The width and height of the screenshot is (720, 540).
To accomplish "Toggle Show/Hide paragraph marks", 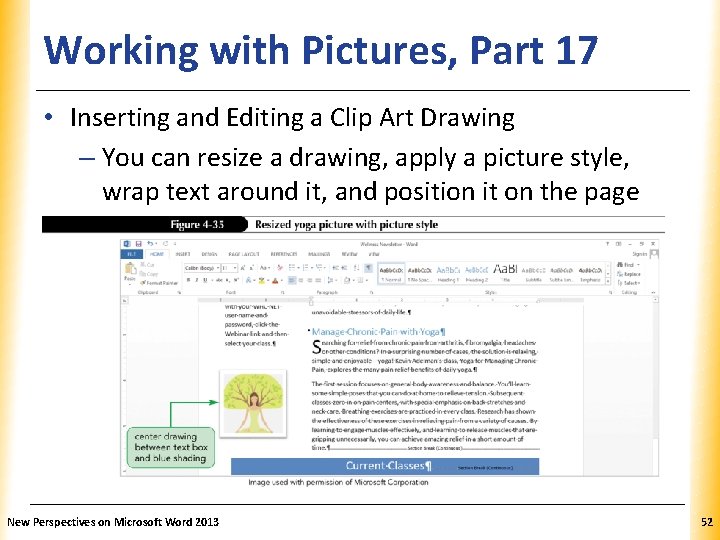I will pos(368,268).
